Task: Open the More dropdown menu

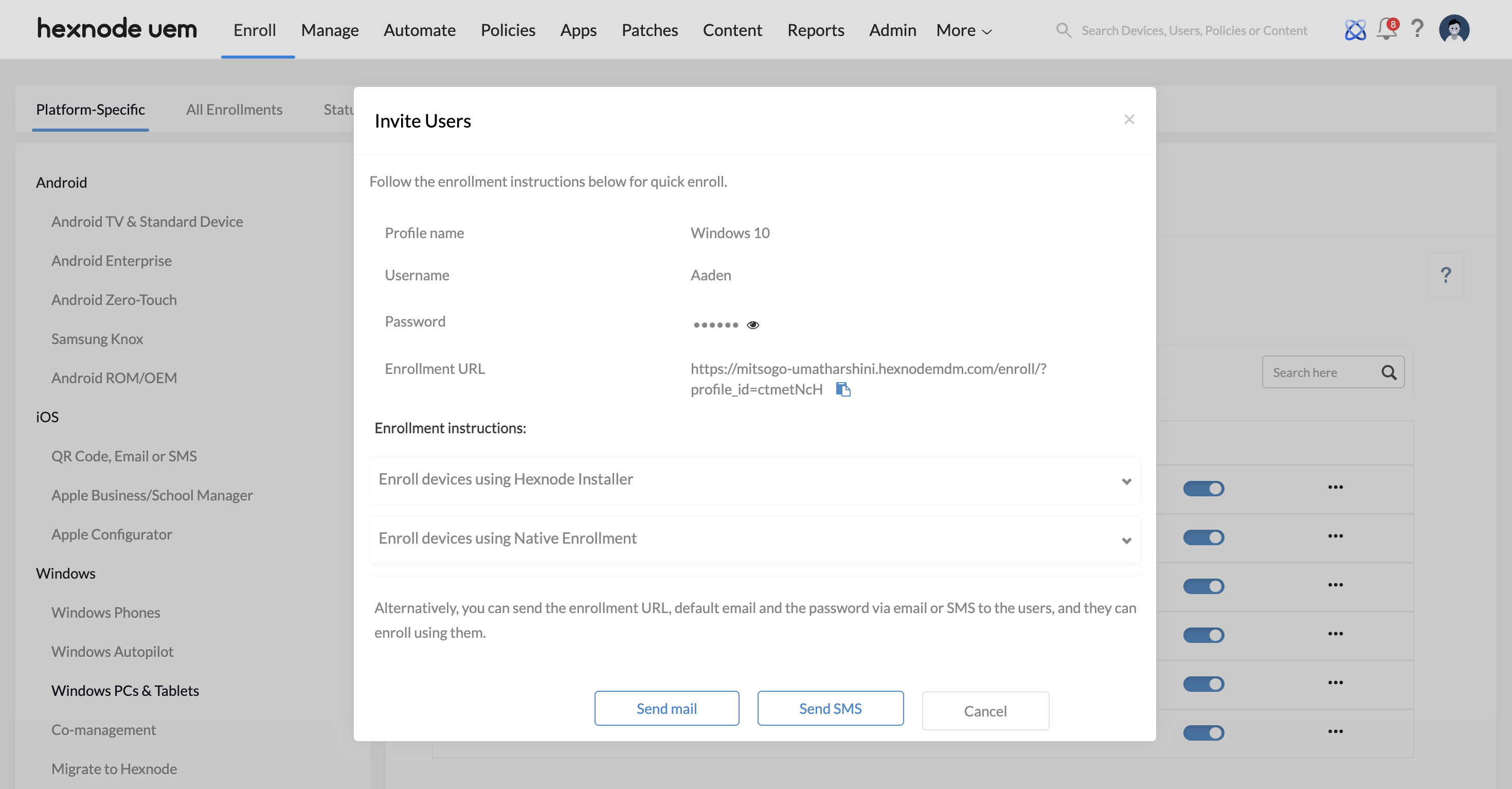Action: coord(963,30)
